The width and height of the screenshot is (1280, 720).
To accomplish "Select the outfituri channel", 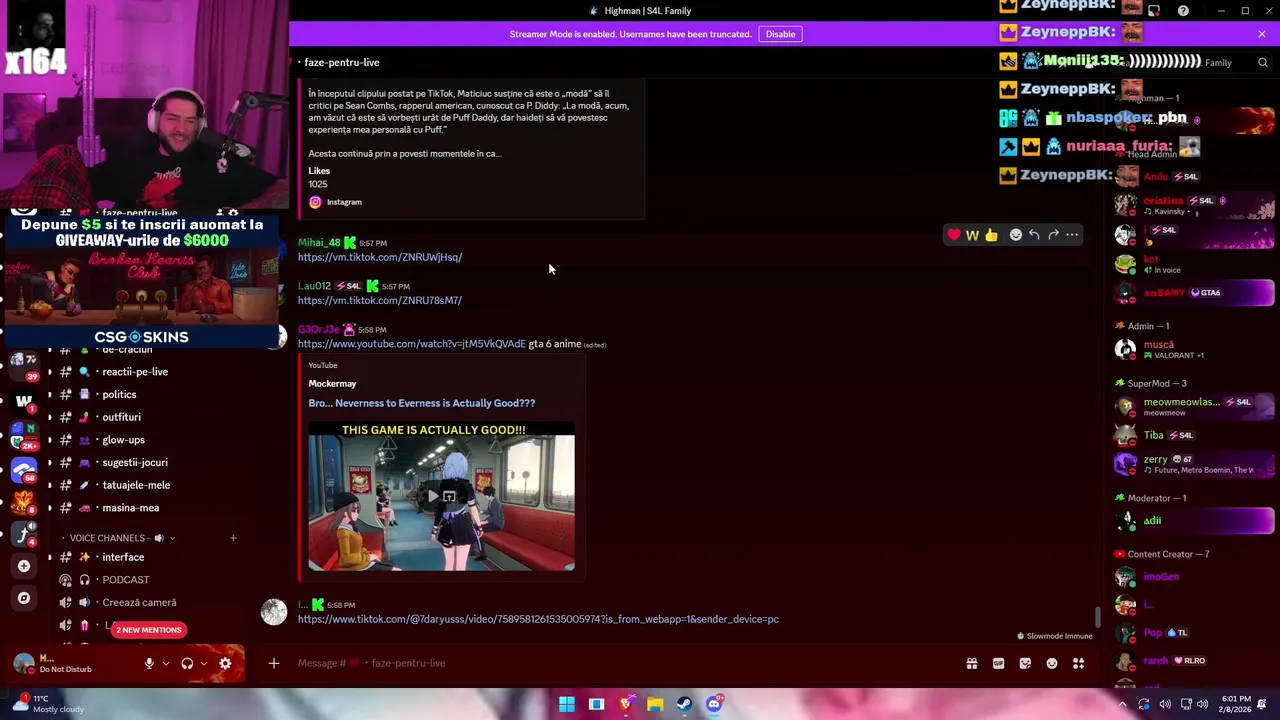I will point(121,417).
